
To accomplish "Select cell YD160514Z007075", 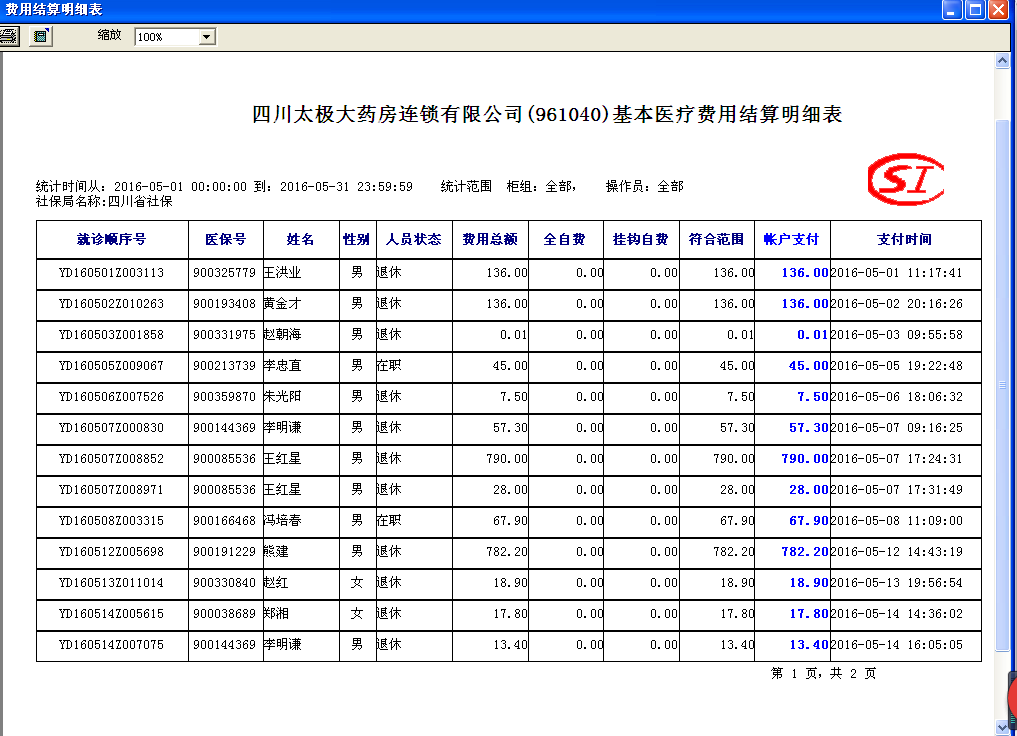I will click(112, 645).
